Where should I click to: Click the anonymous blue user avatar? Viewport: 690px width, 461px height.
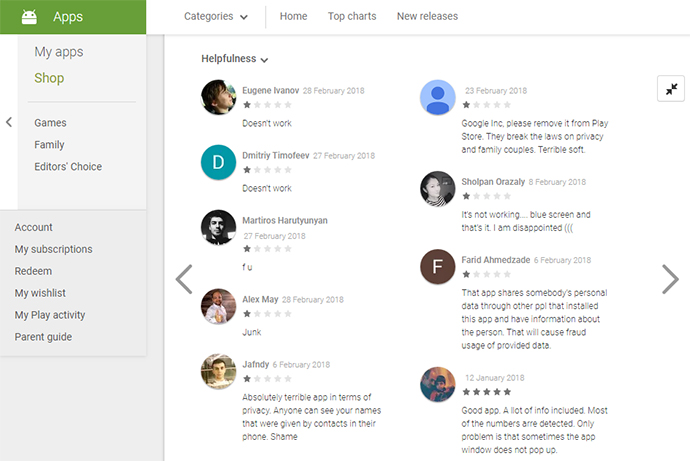pyautogui.click(x=438, y=97)
